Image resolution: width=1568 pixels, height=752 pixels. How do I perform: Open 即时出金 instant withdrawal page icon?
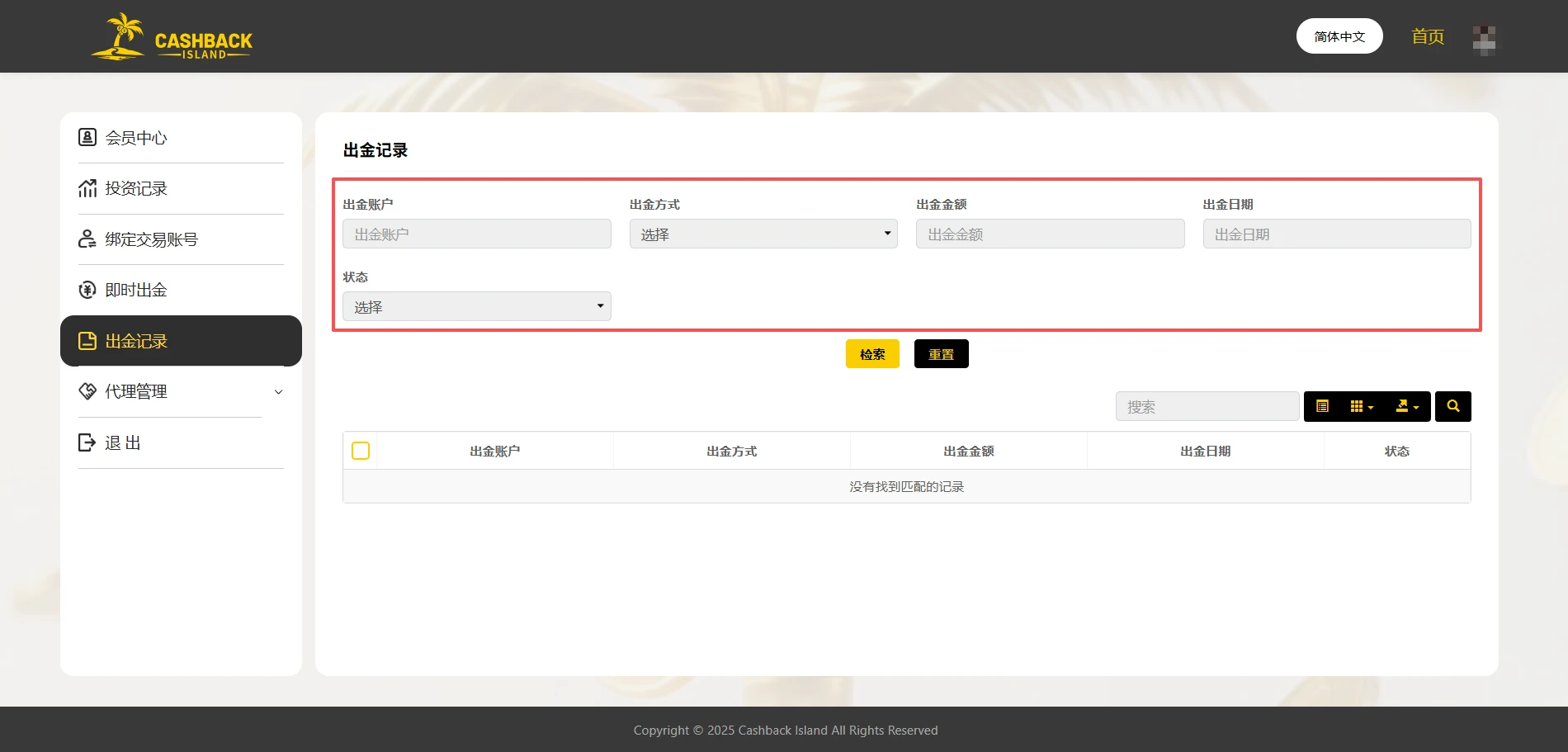pyautogui.click(x=87, y=290)
